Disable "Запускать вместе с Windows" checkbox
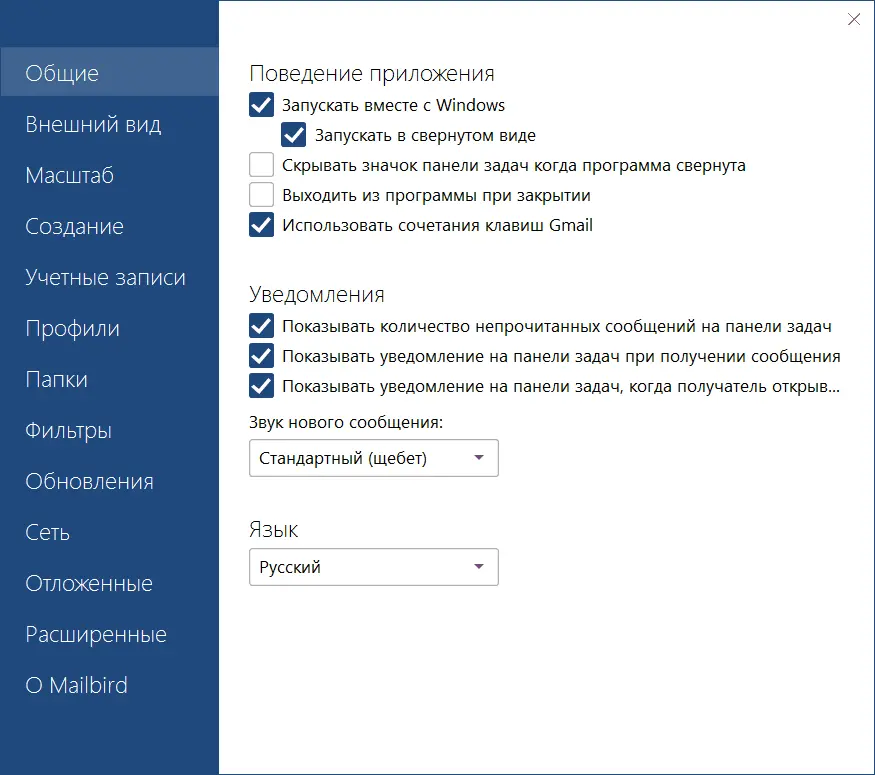 coord(262,105)
